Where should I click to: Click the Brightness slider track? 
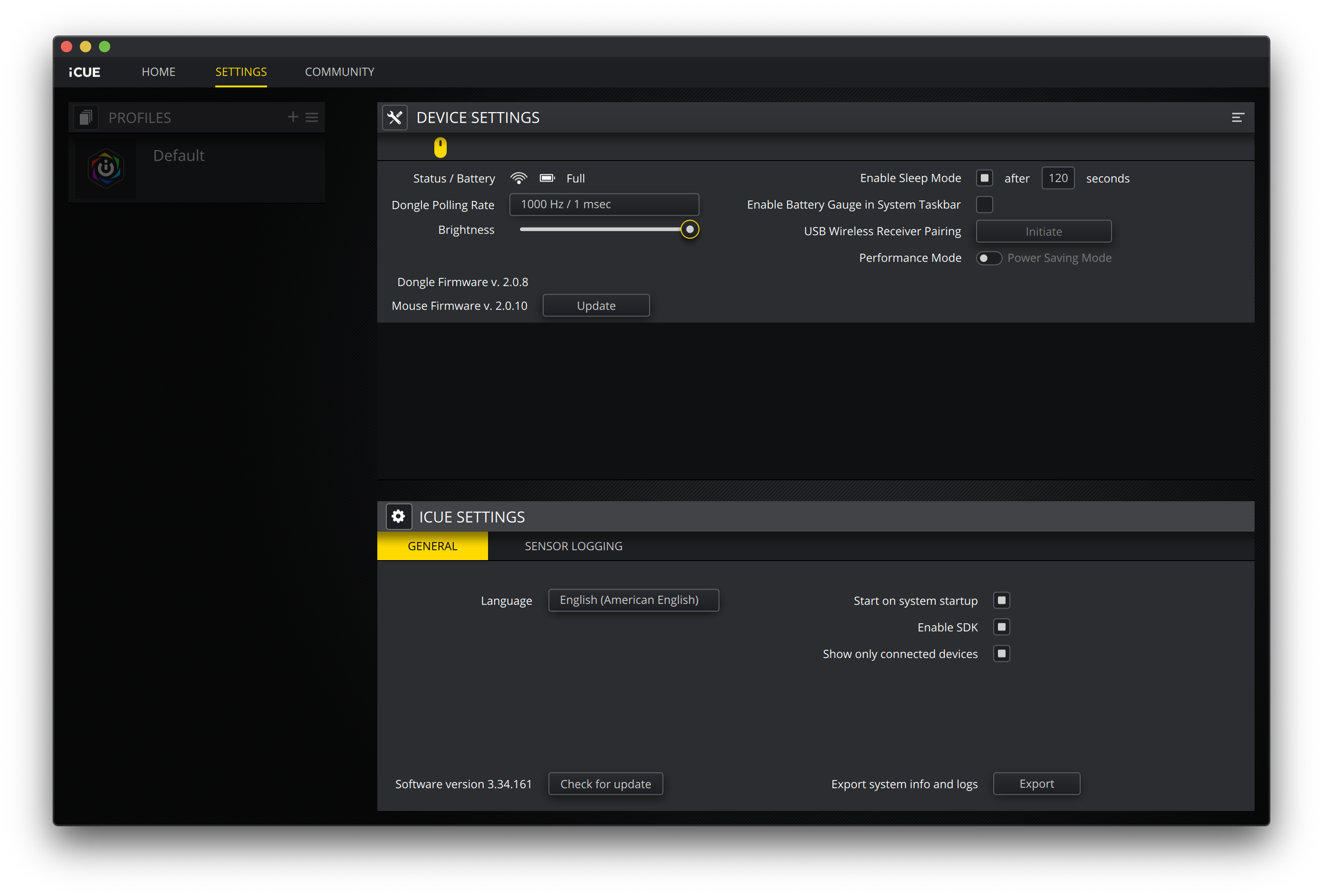point(601,229)
